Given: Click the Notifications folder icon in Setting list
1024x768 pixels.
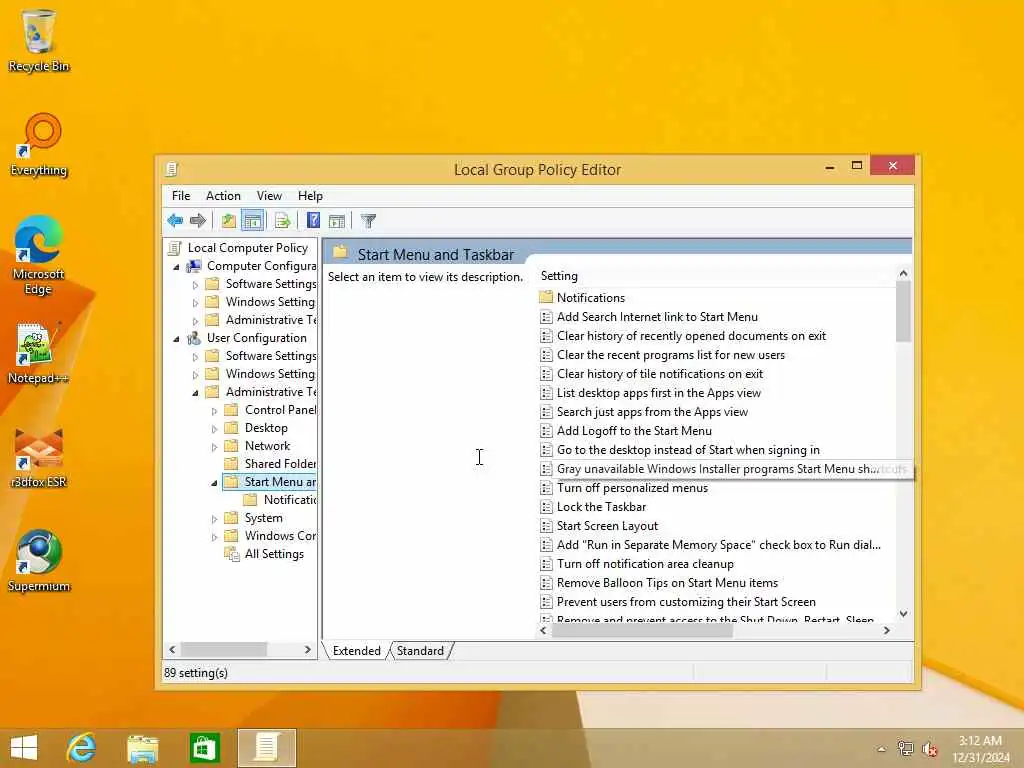Looking at the screenshot, I should point(547,297).
